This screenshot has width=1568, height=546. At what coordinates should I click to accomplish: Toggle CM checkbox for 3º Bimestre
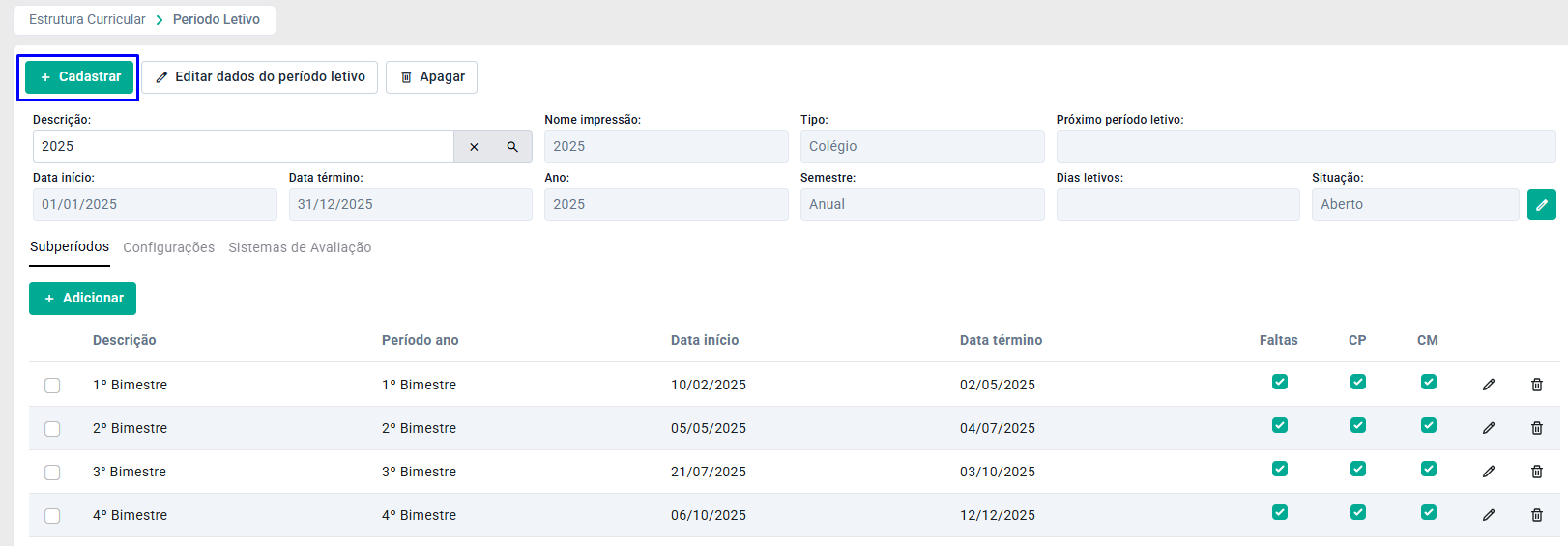click(1429, 469)
